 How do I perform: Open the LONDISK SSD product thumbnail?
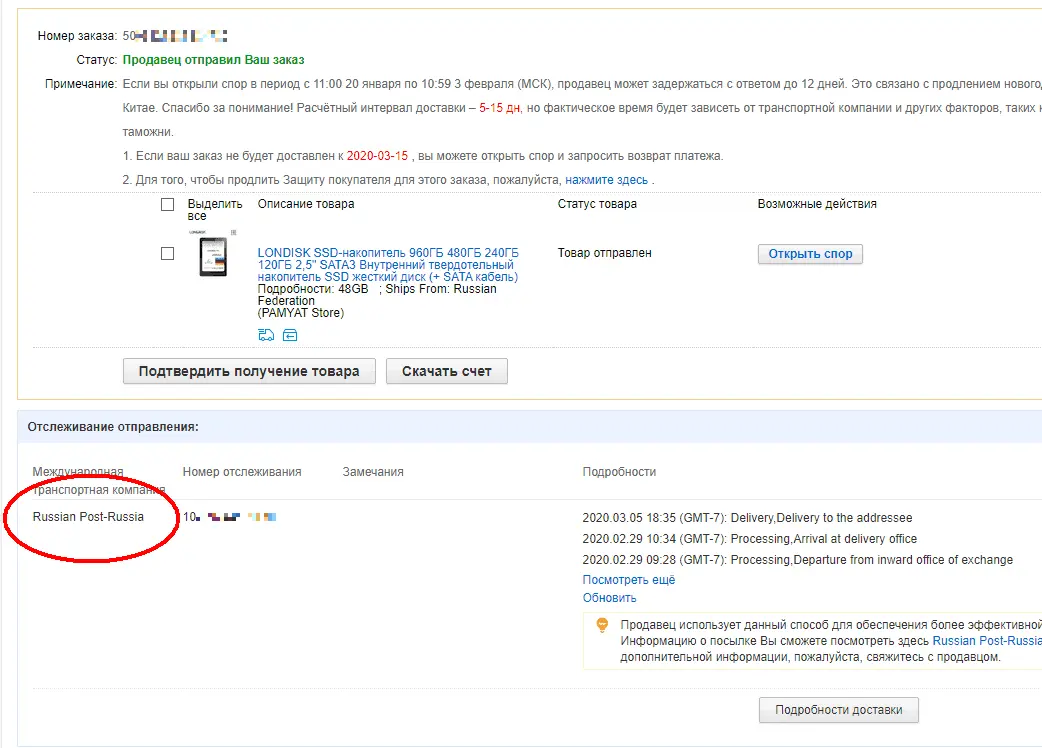point(213,253)
